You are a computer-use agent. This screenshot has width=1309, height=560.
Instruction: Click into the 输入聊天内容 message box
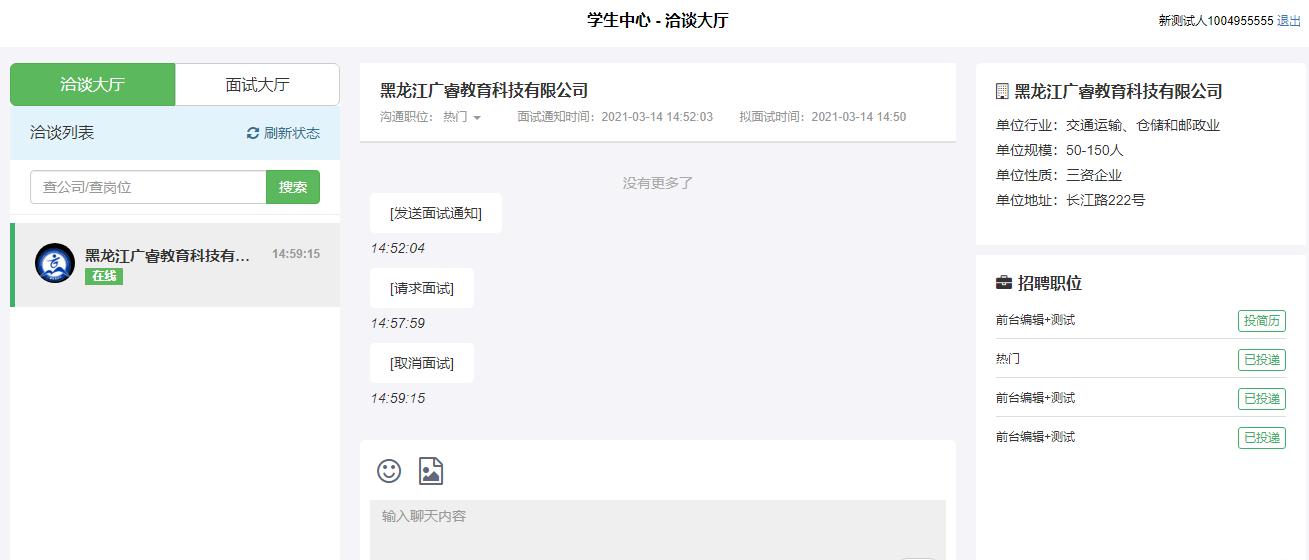click(x=657, y=528)
